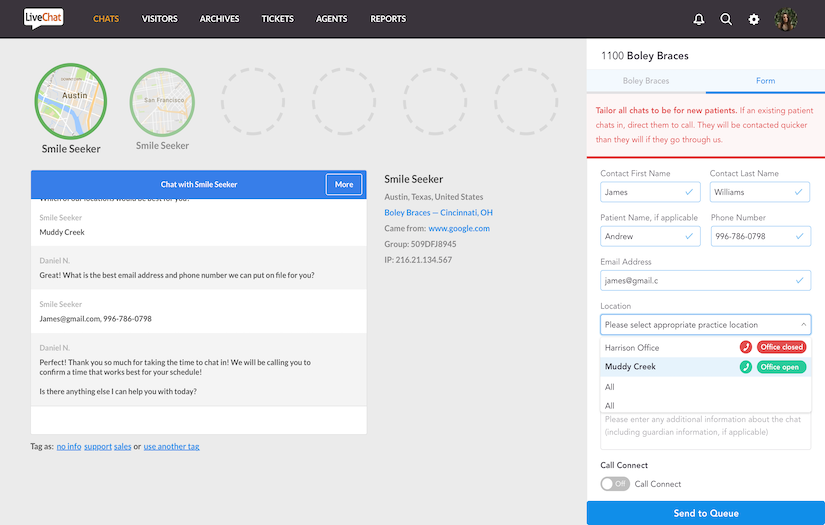Click the Contact Last Name field with Williams
Viewport: 825px width, 525px height.
[760, 192]
